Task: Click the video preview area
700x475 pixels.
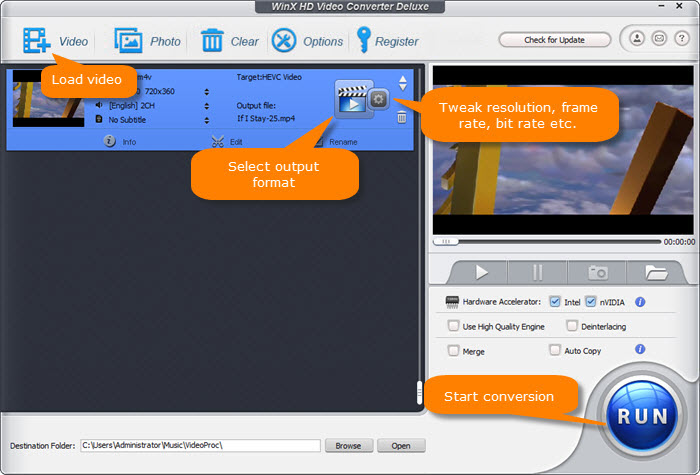Action: tap(563, 150)
